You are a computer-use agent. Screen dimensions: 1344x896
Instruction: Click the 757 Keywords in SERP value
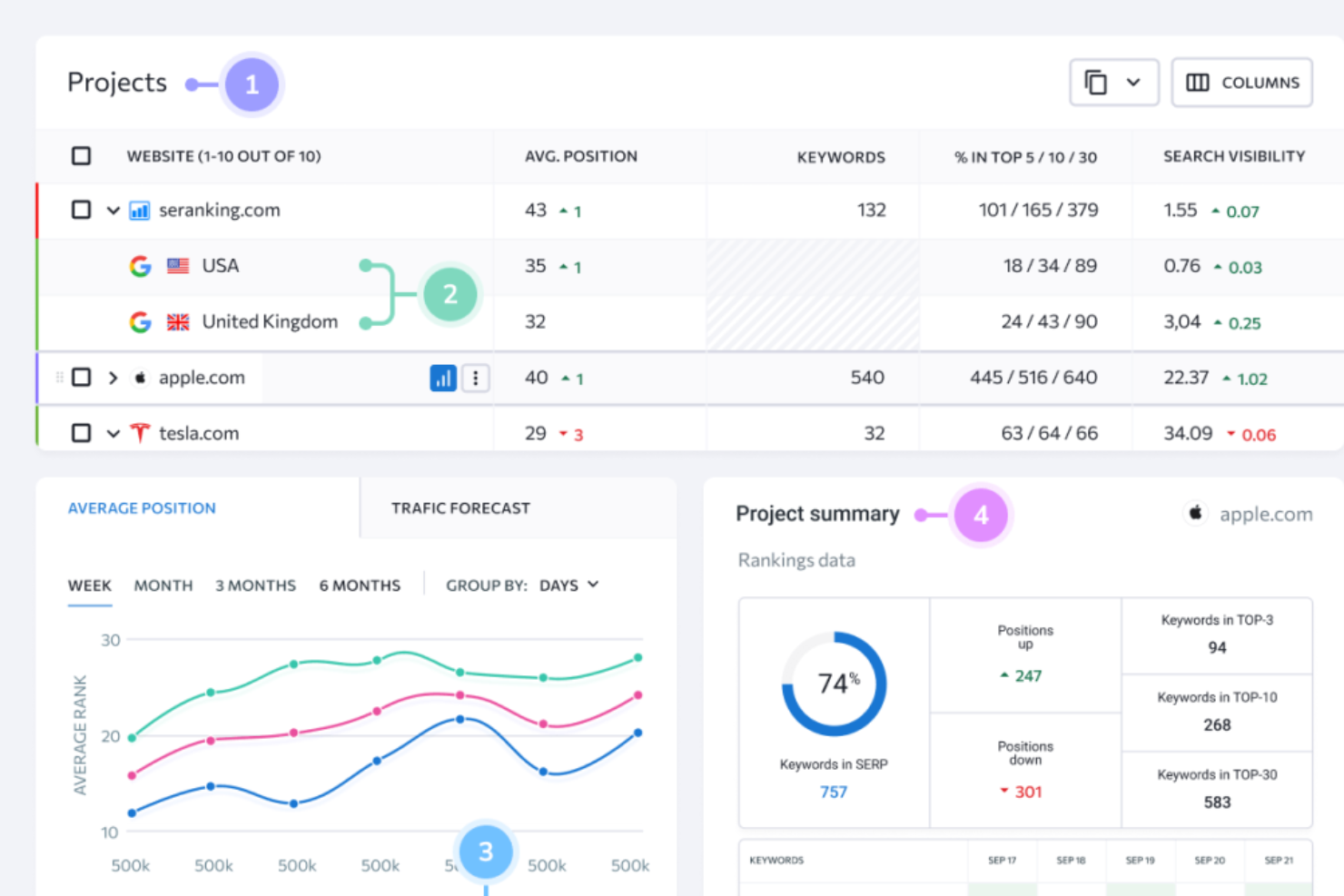pos(834,793)
